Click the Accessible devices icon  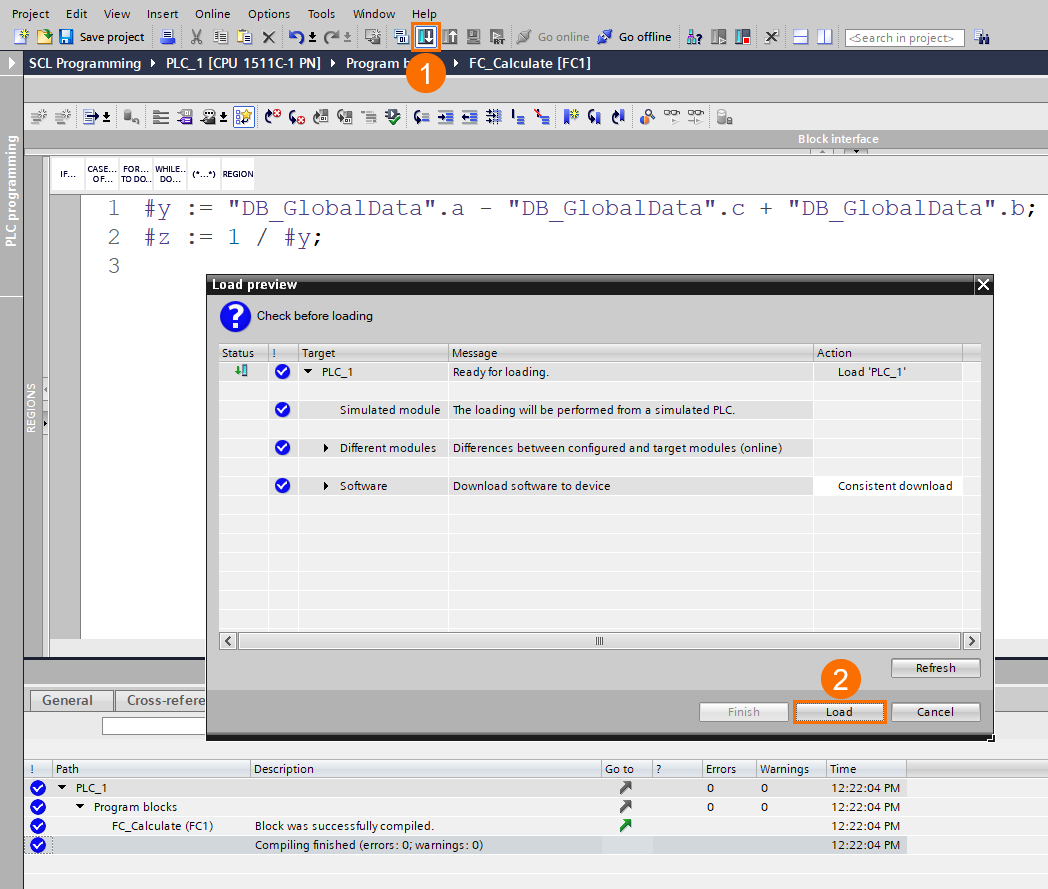[694, 37]
